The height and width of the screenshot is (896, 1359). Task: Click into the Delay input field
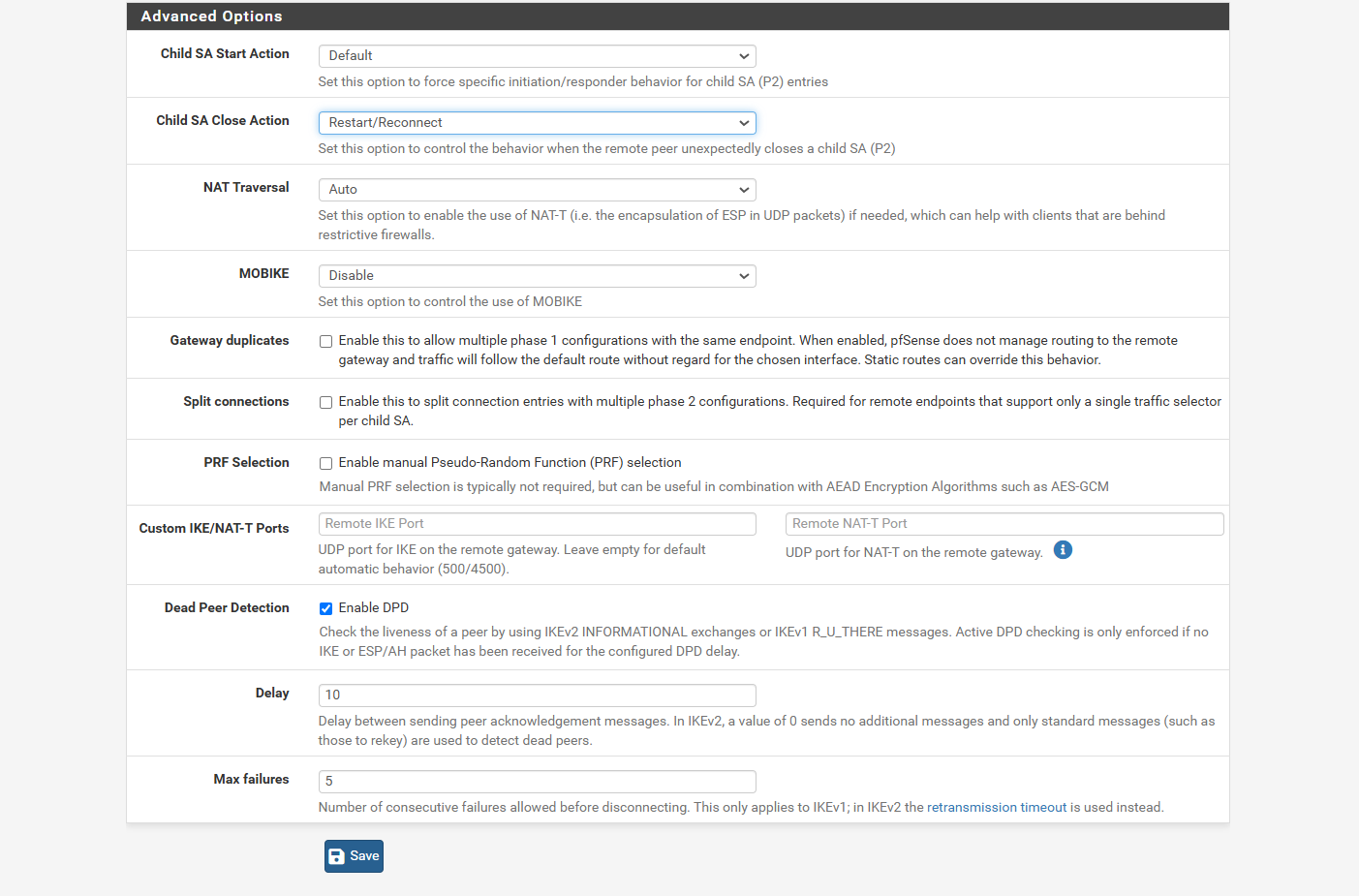click(537, 695)
